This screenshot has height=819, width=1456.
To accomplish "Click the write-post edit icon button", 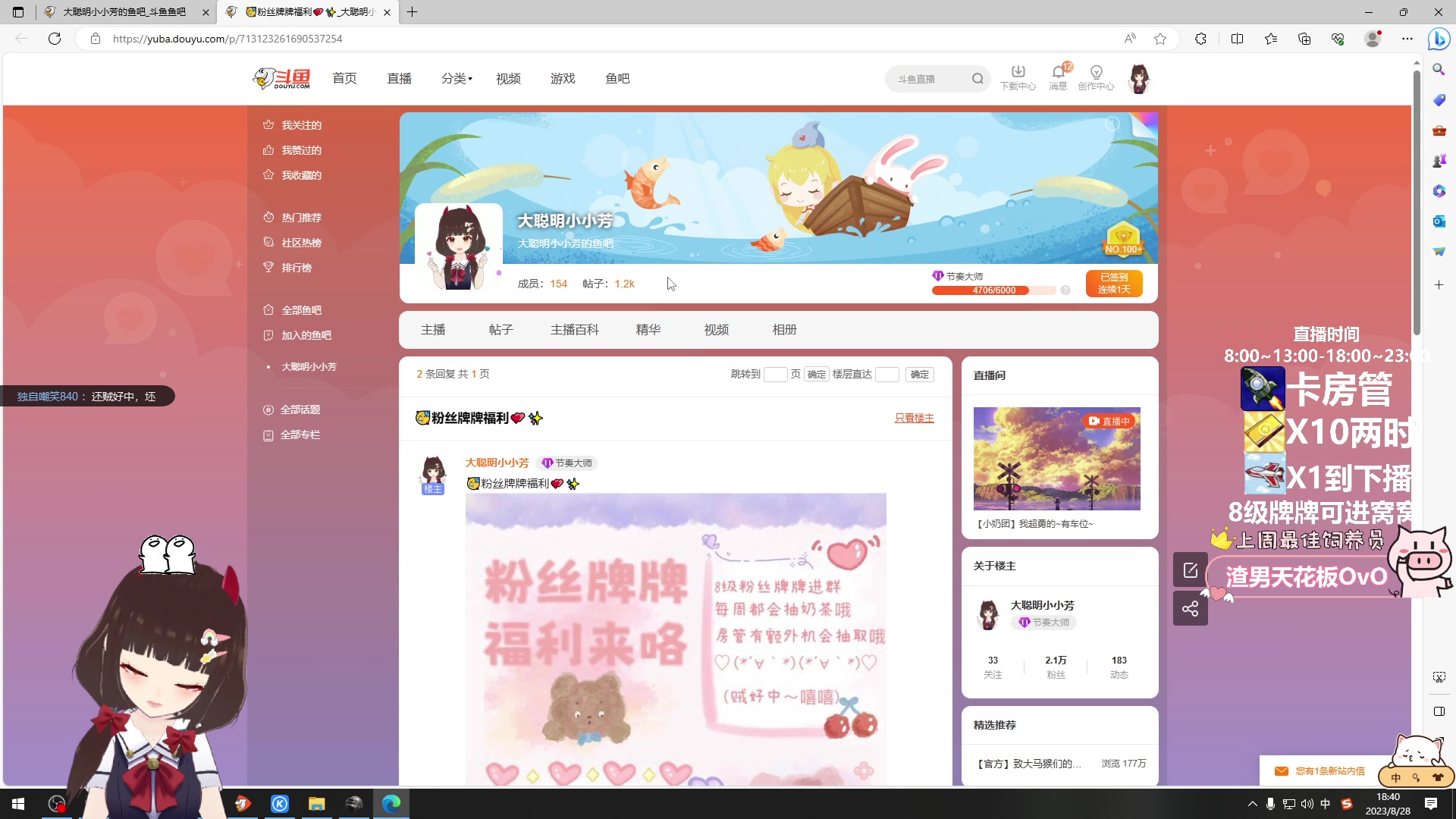I will coord(1190,570).
